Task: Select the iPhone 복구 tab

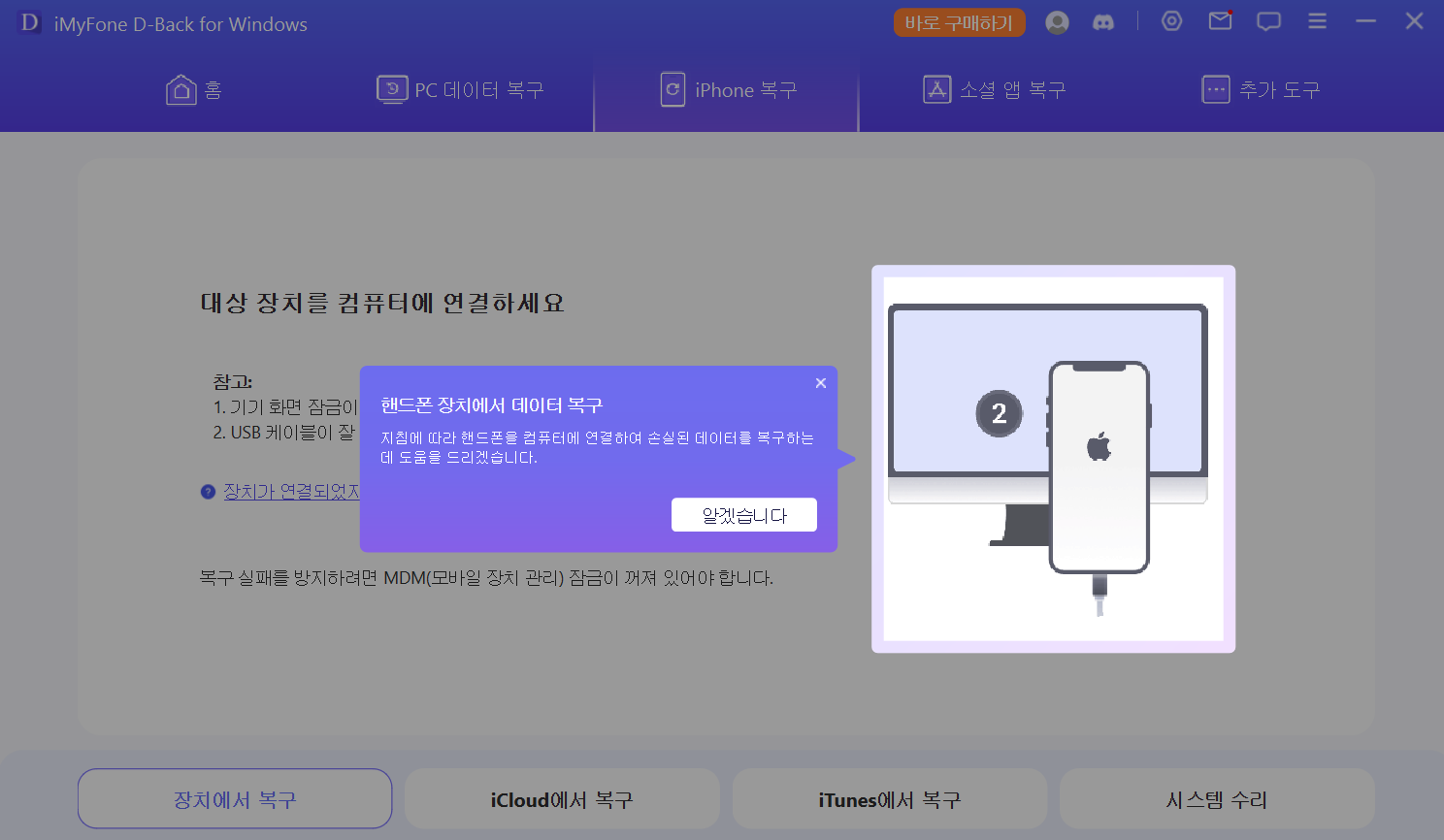Action: tap(729, 90)
